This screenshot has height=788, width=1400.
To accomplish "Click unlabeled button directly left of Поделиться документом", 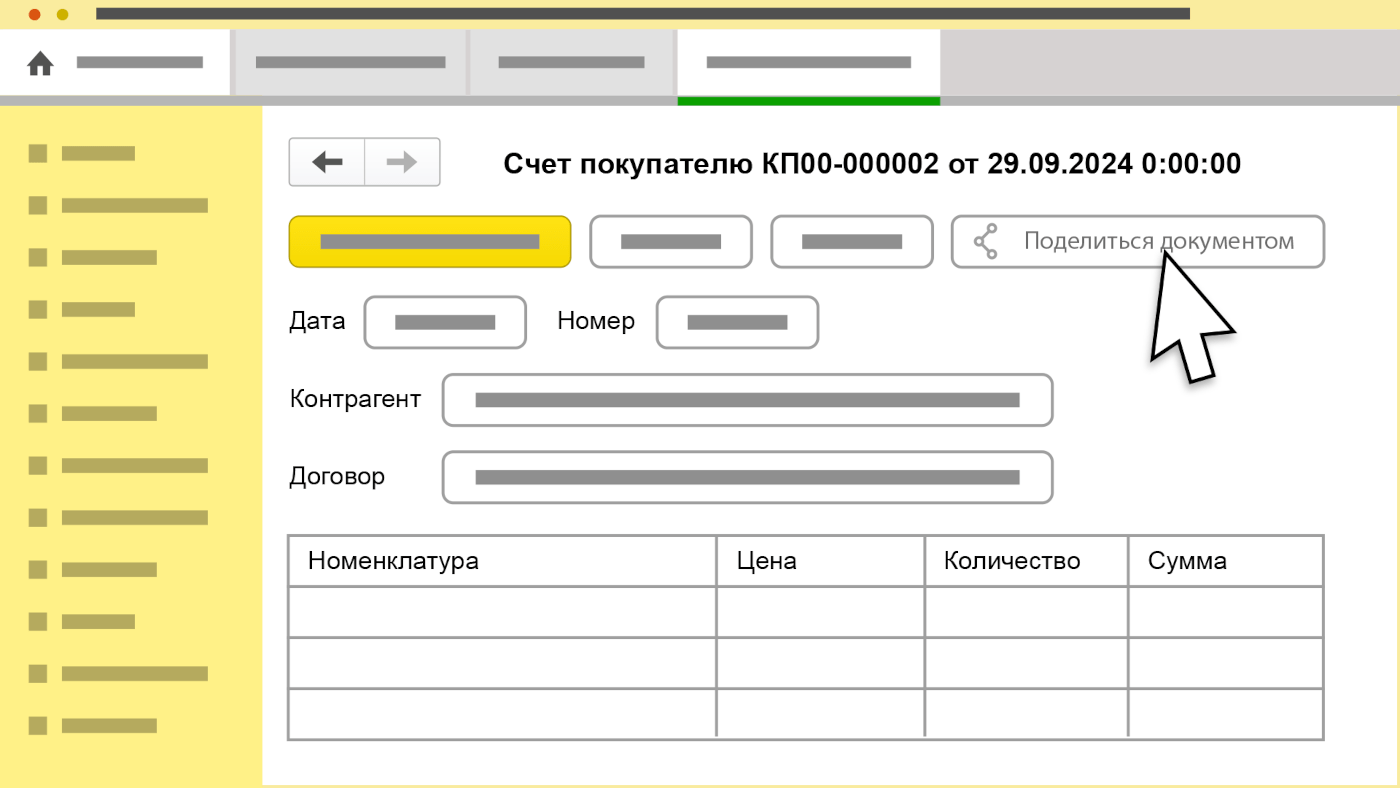I will tap(852, 241).
